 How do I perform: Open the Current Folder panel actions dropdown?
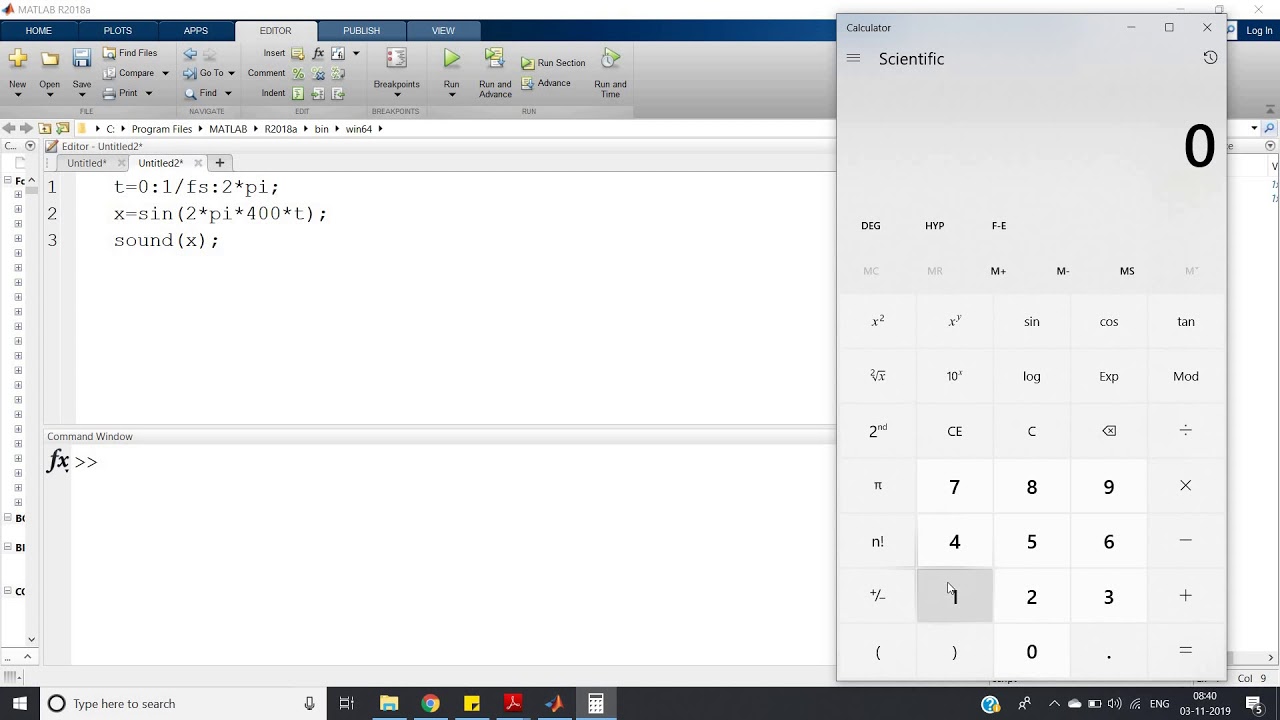click(30, 146)
